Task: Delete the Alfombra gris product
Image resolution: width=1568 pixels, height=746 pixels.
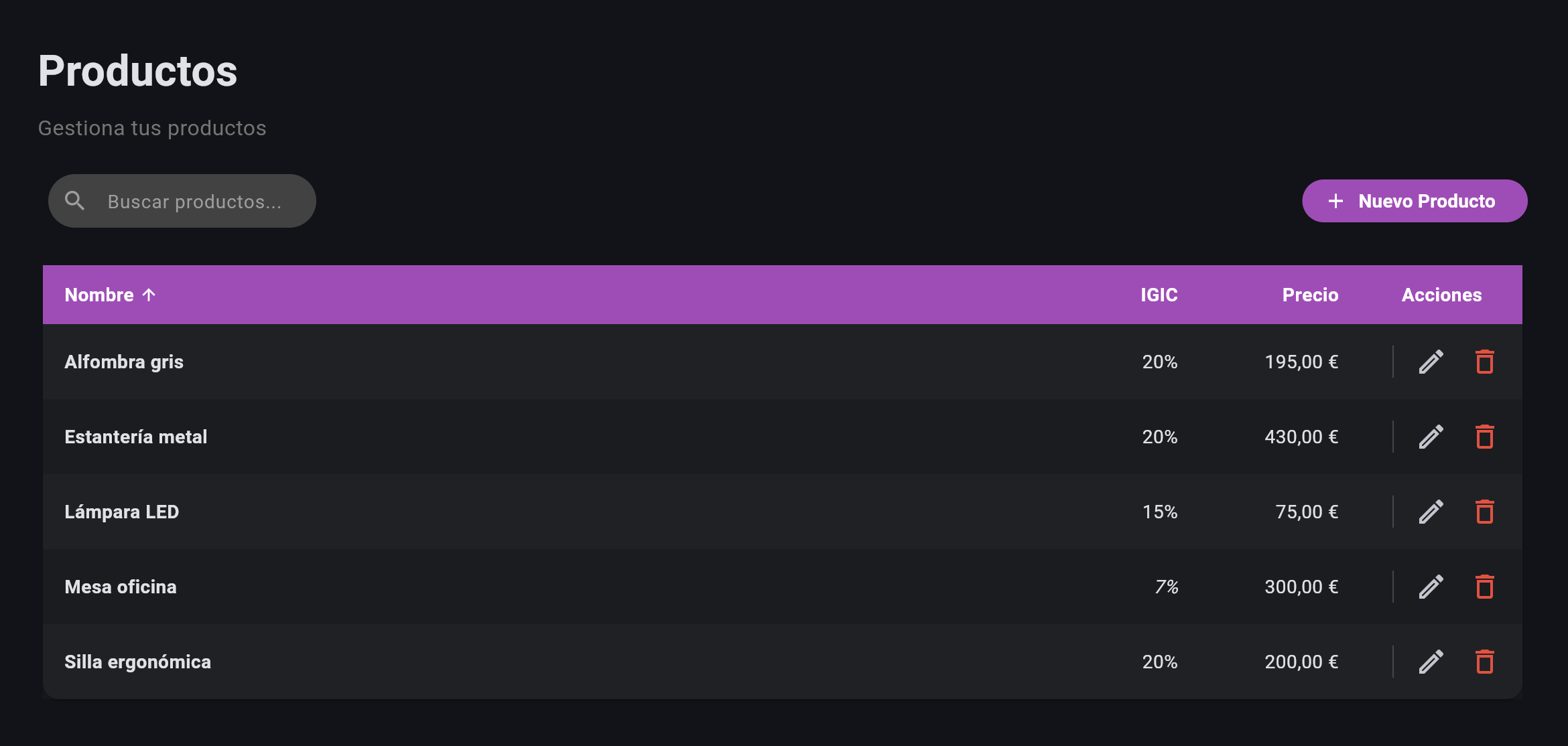Action: point(1484,362)
